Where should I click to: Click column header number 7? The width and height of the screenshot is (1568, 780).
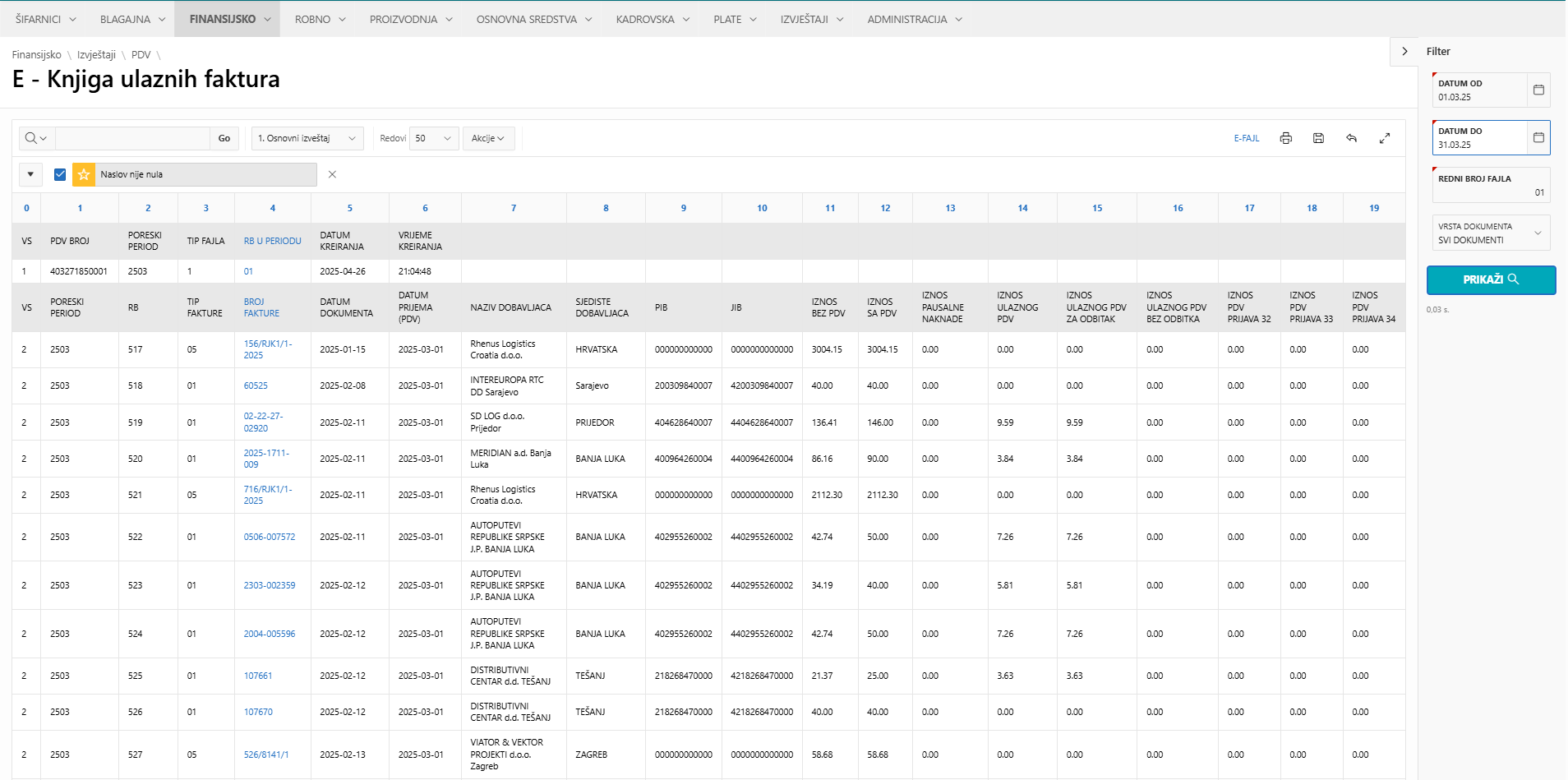(514, 208)
